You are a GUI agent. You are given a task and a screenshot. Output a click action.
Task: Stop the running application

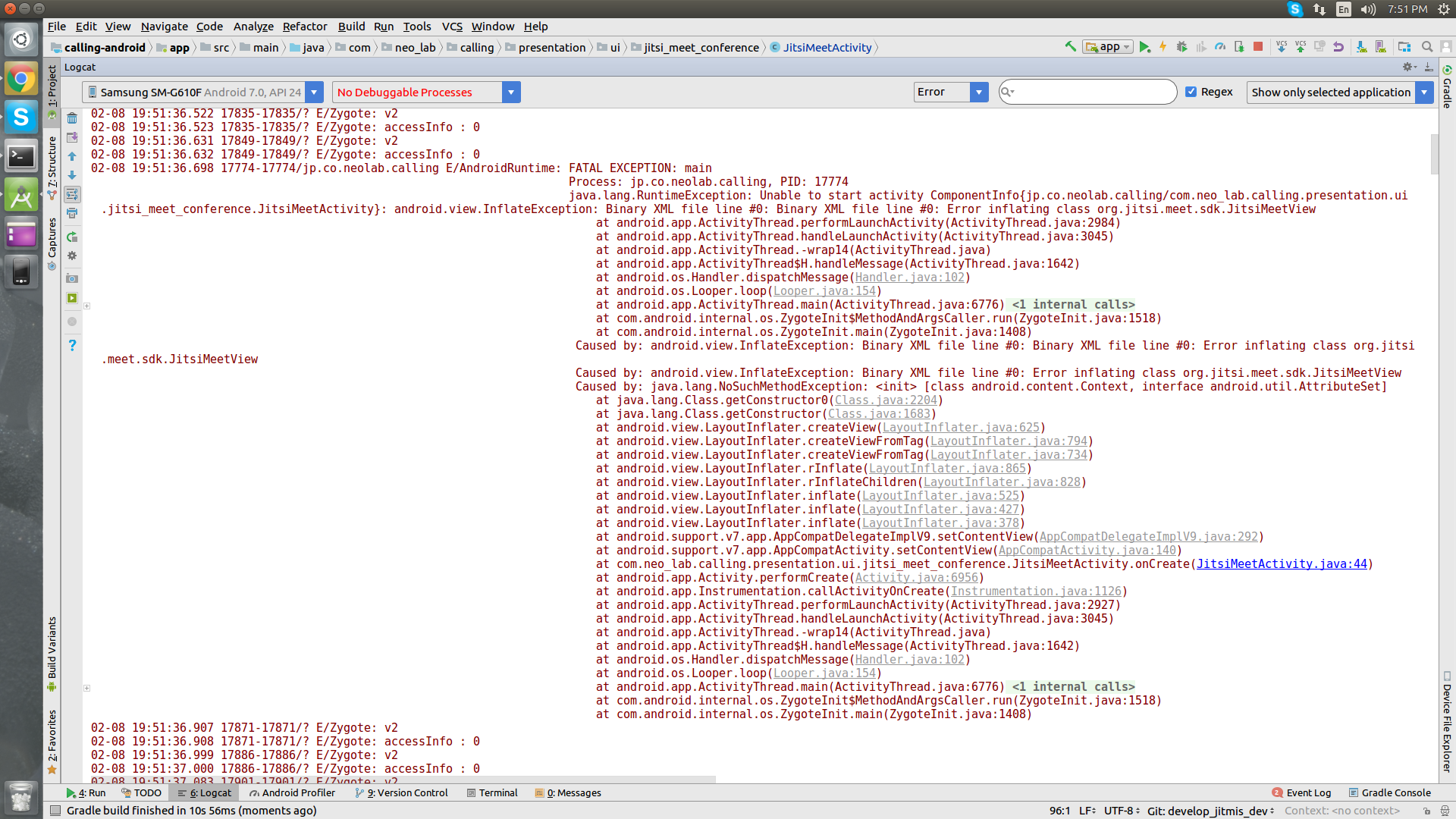click(x=1258, y=47)
